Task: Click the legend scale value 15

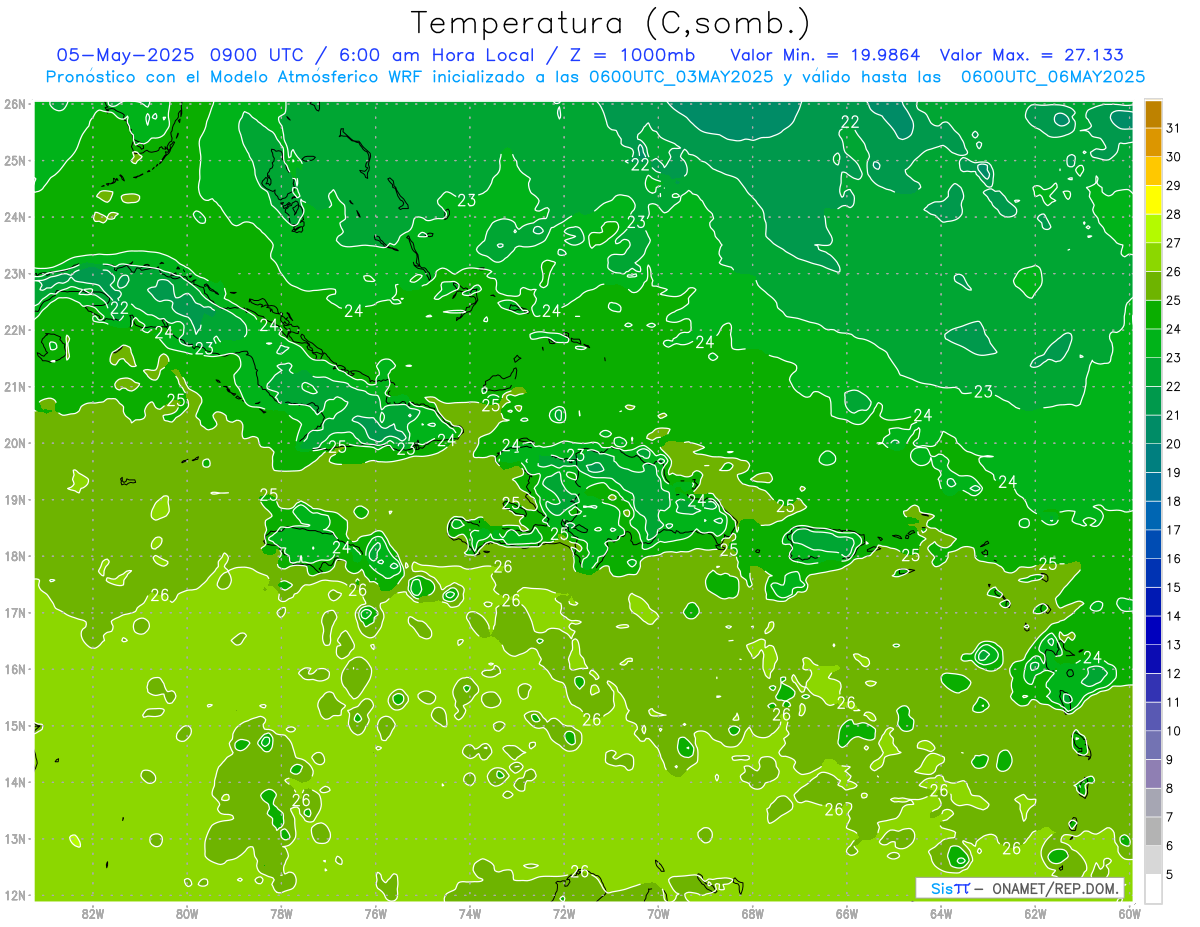Action: tap(1173, 587)
